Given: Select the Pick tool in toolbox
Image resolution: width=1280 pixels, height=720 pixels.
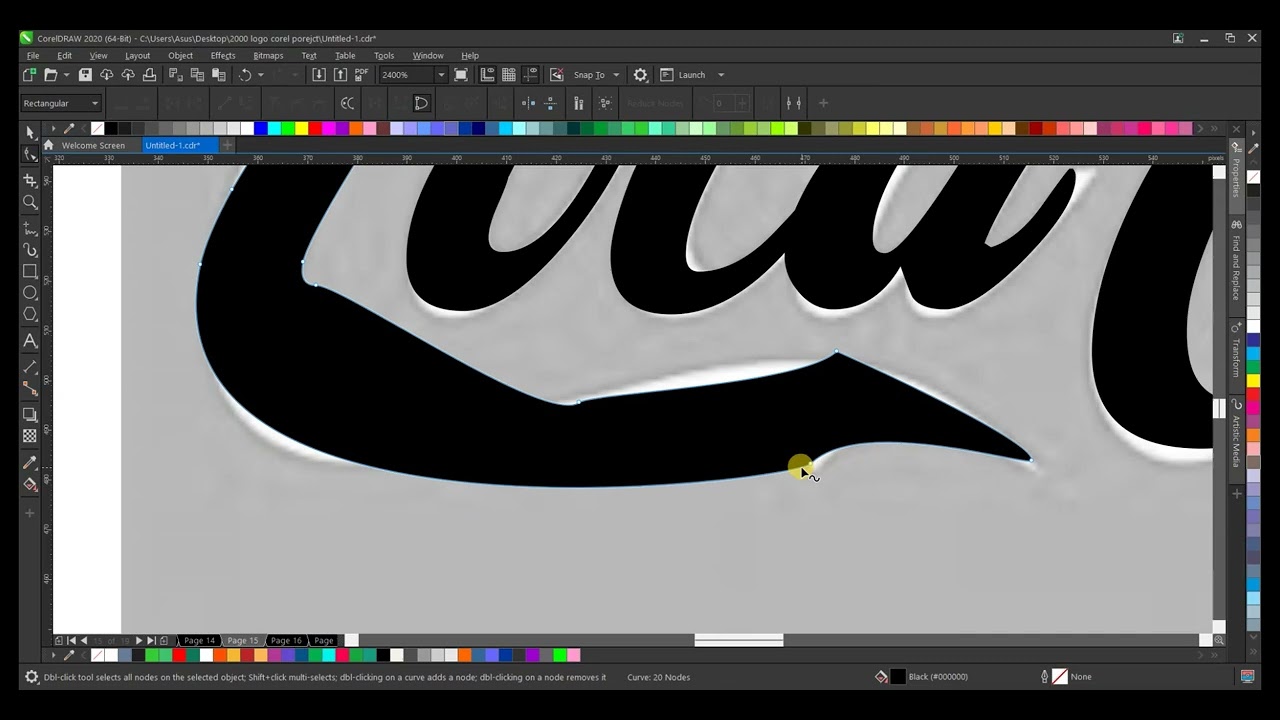Looking at the screenshot, I should pyautogui.click(x=30, y=132).
